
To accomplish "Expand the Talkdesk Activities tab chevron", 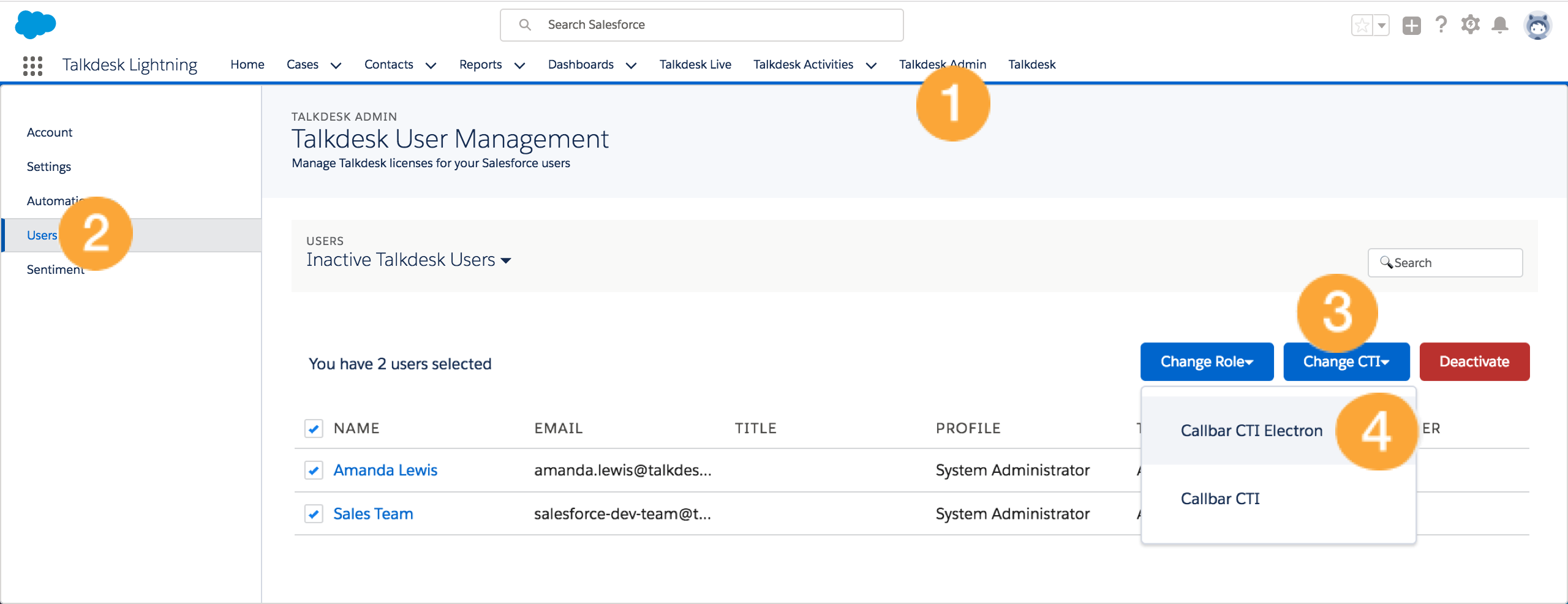I will (x=871, y=66).
